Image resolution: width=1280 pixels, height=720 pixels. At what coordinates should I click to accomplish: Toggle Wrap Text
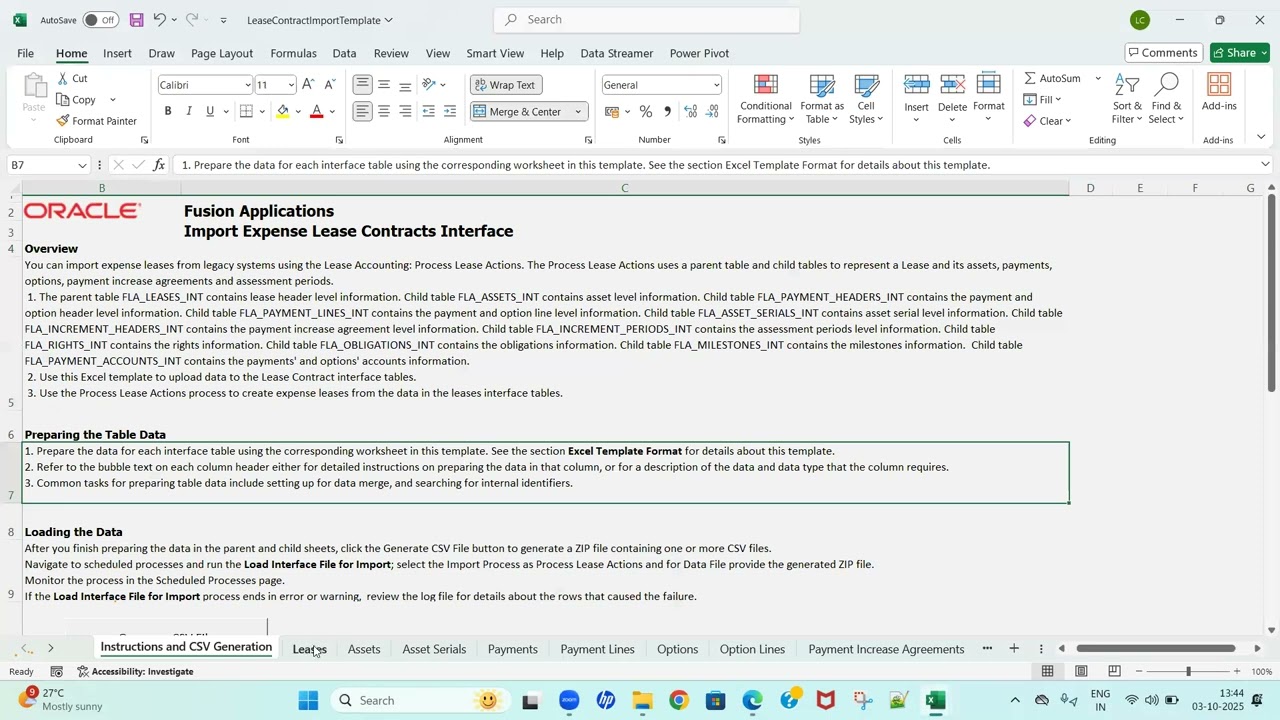pyautogui.click(x=506, y=85)
